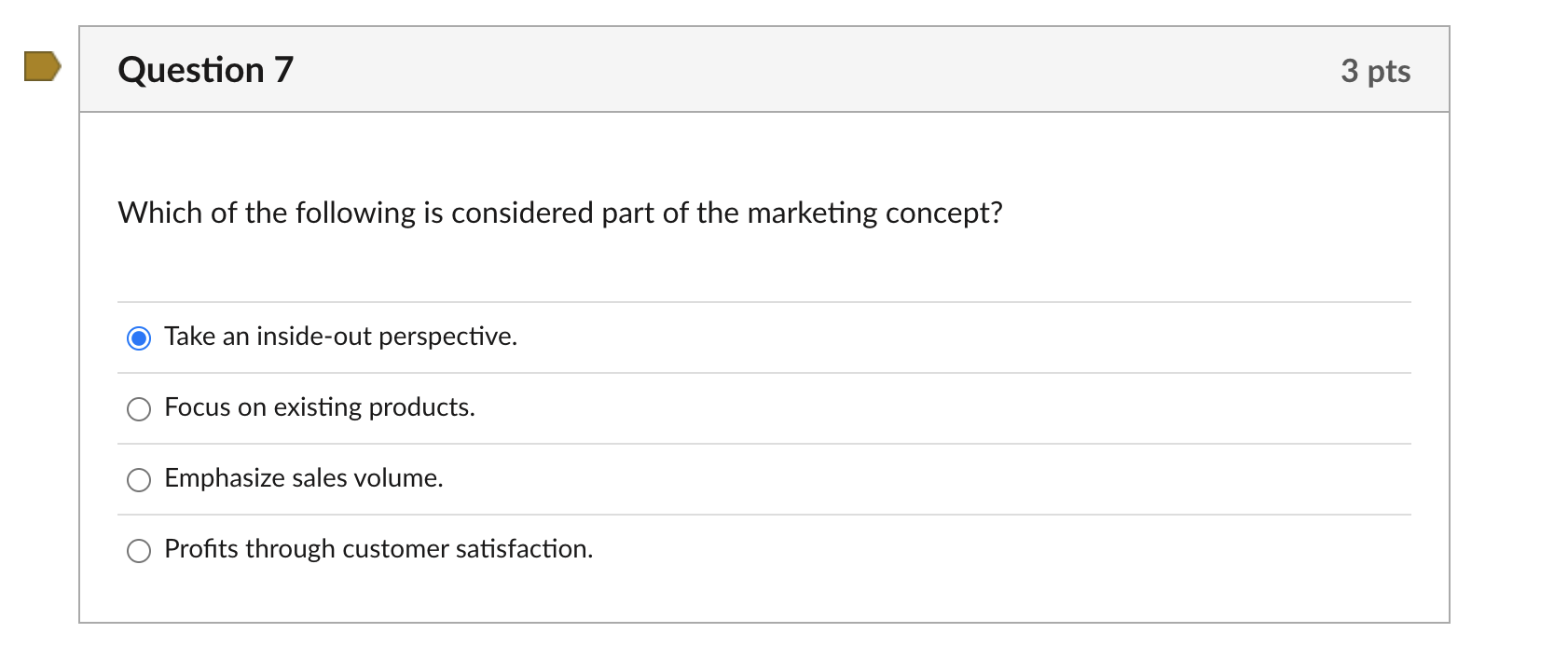Pick the 'Profits through customer satisfaction' radio button
Viewport: 1568px width, 647px height.
pyautogui.click(x=139, y=550)
